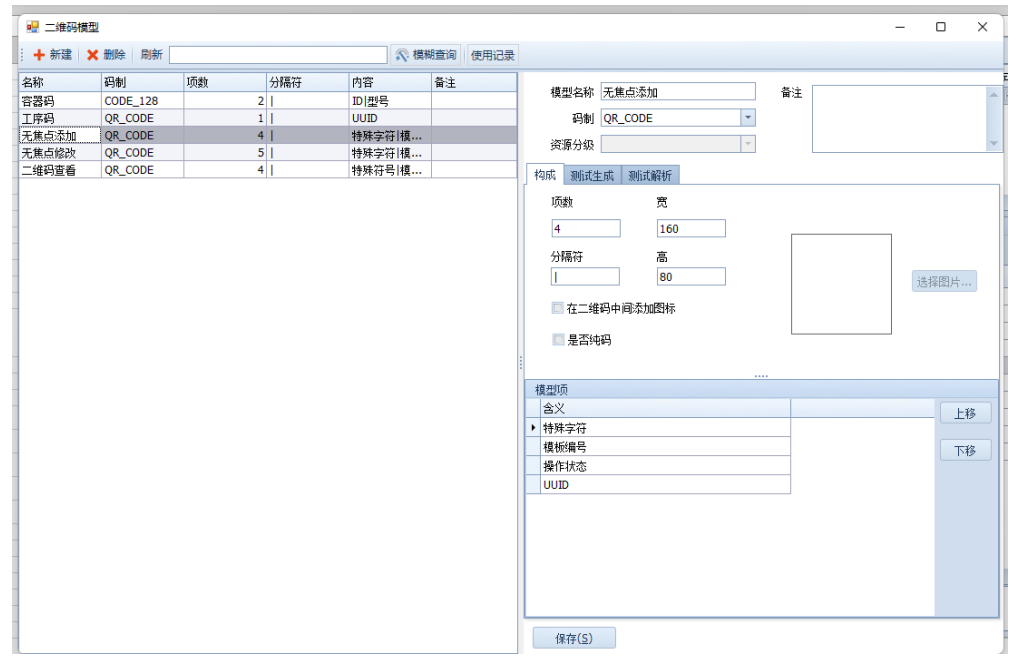Select the 容器码 row in the list

pyautogui.click(x=60, y=101)
